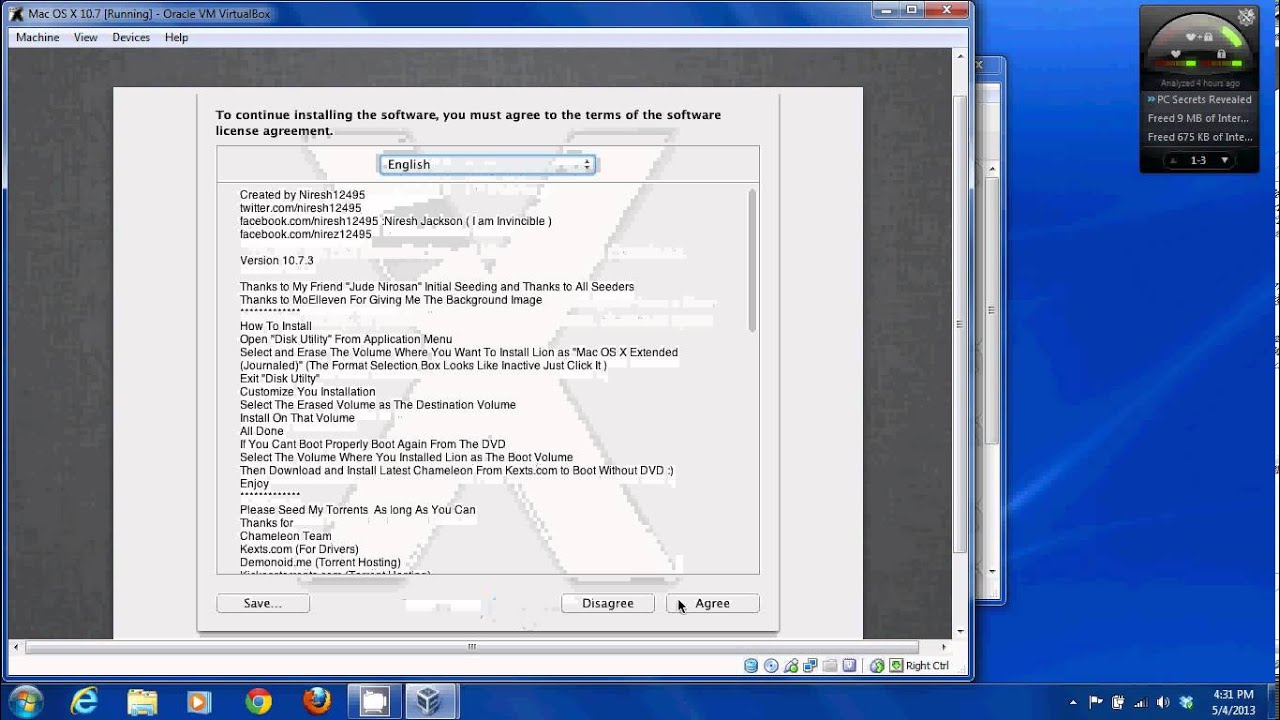The width and height of the screenshot is (1280, 720).
Task: Open the network signal tray icon
Action: pos(1140,702)
